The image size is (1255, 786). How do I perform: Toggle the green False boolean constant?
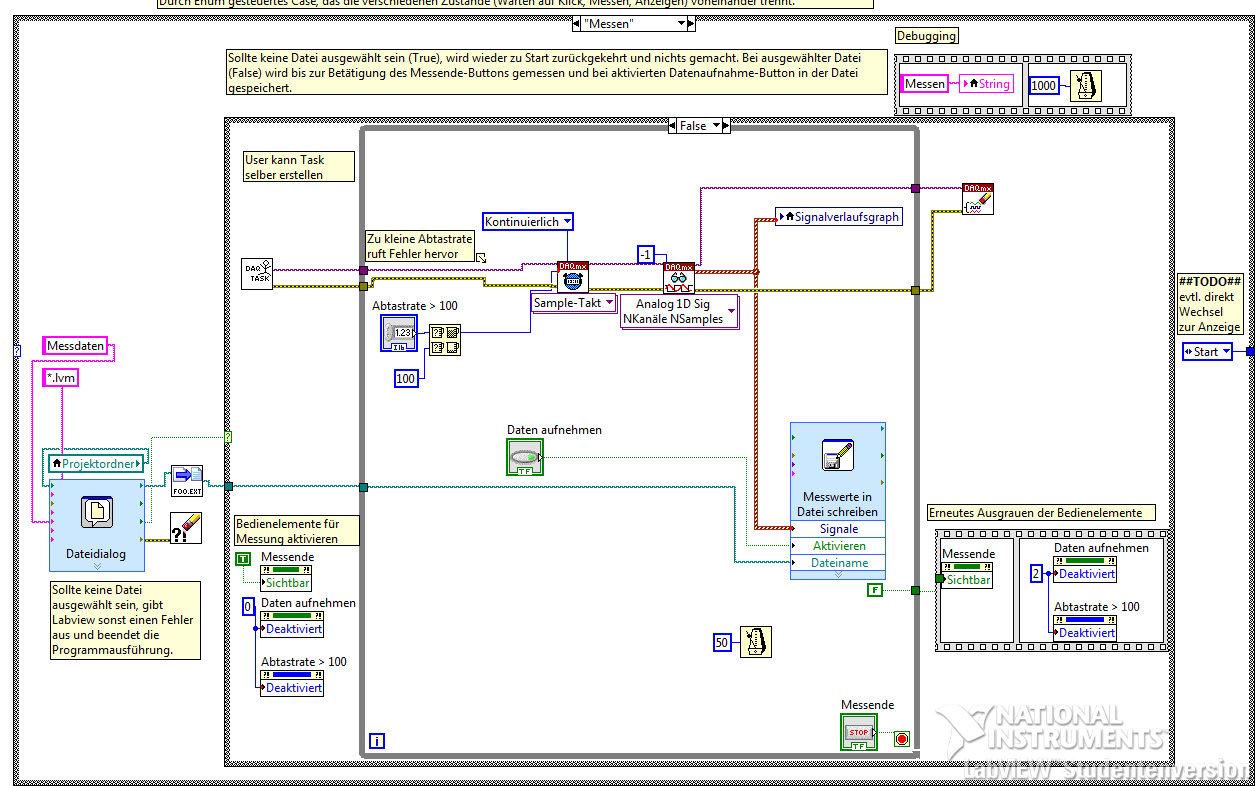pos(875,590)
